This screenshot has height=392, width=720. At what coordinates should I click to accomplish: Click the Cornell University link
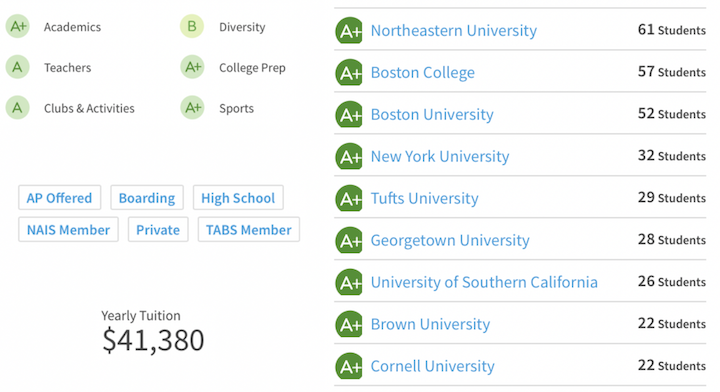point(433,366)
